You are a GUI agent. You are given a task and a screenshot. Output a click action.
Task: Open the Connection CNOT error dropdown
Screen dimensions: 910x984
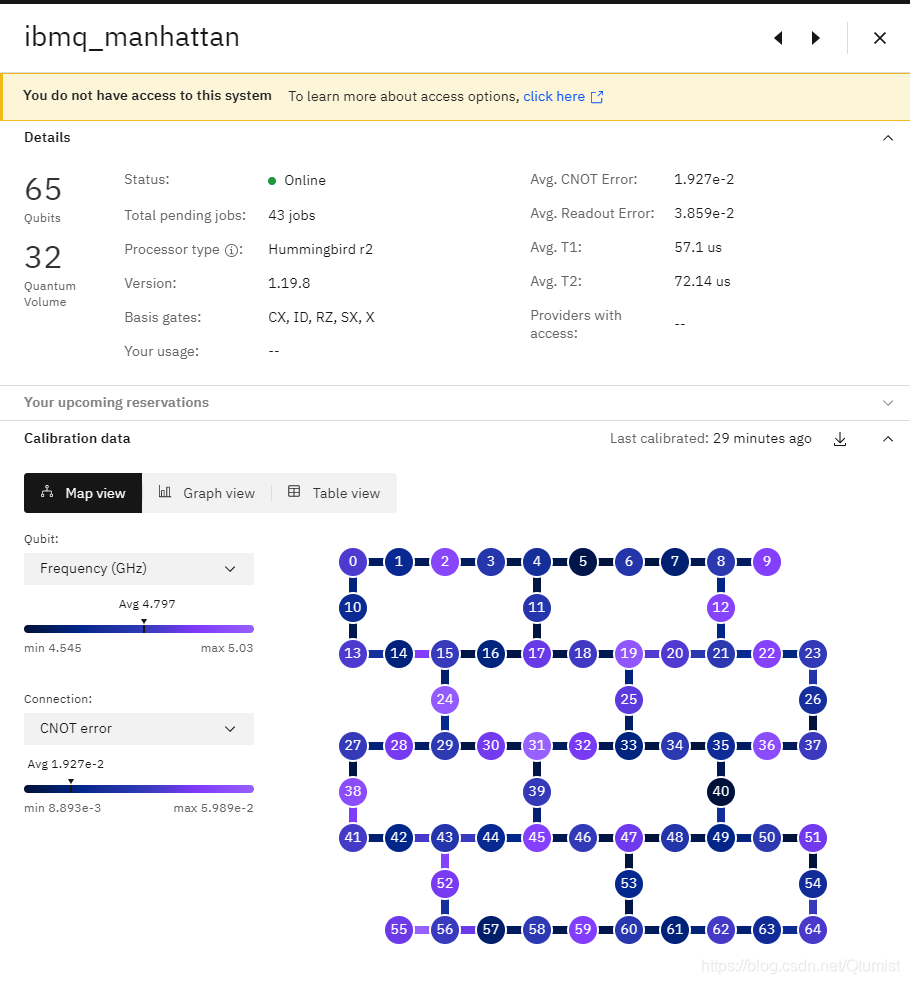[139, 729]
